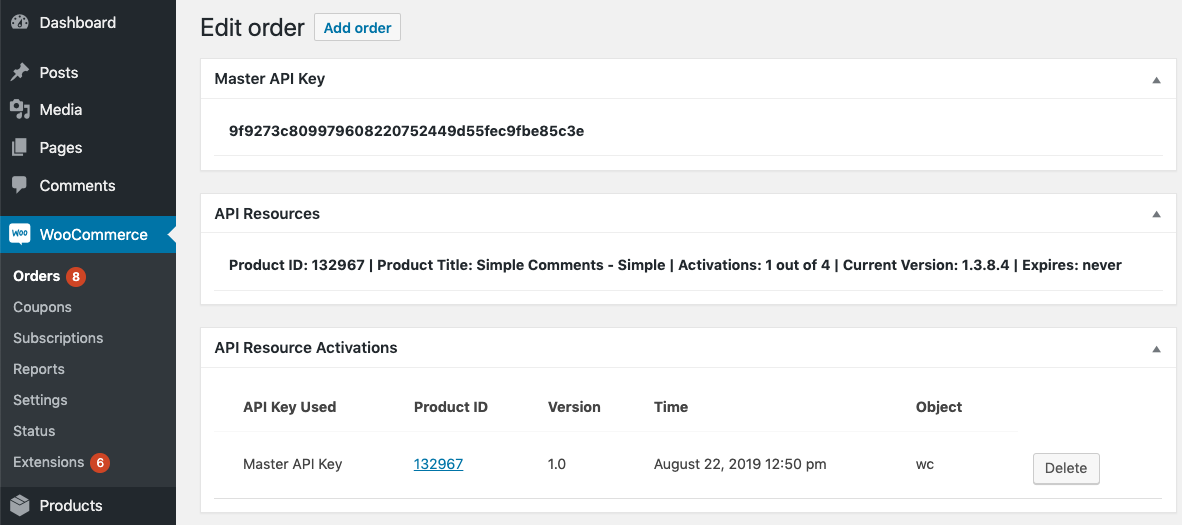Click the Comments speech bubble icon
This screenshot has width=1182, height=525.
(x=19, y=185)
